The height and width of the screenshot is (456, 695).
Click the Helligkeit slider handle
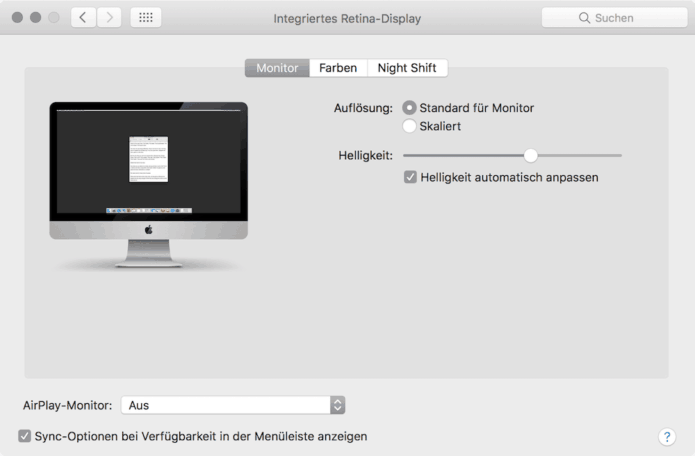tap(531, 155)
